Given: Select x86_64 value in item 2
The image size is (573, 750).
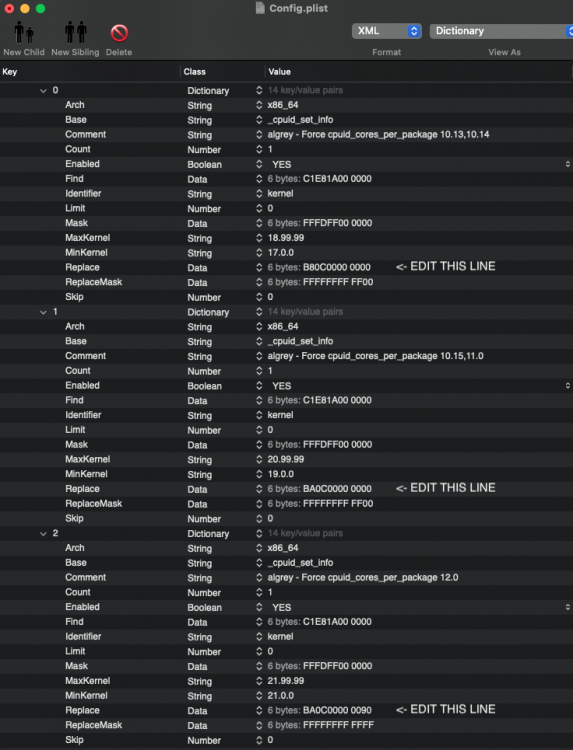Looking at the screenshot, I should tap(283, 548).
